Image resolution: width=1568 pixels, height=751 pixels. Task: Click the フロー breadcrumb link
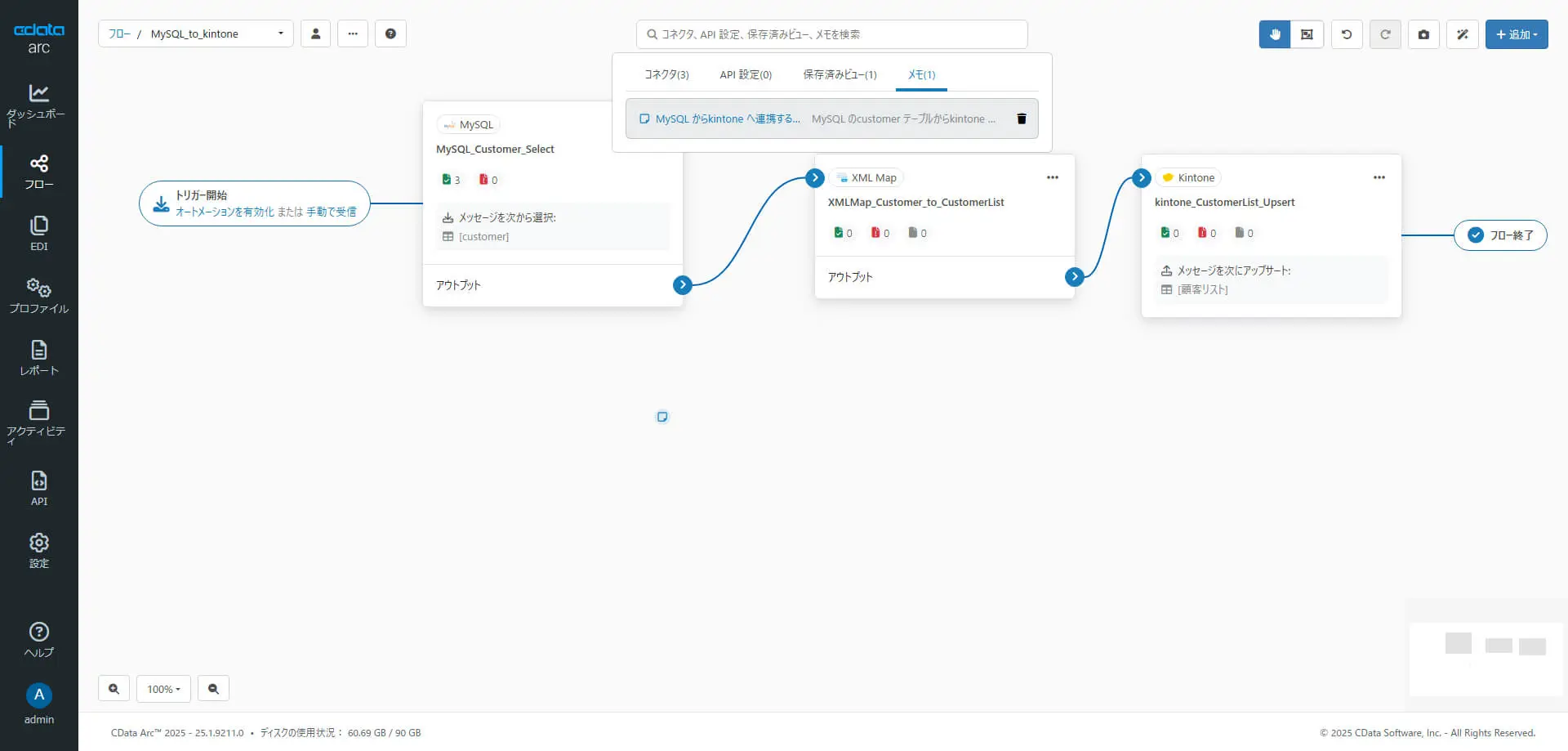[119, 34]
